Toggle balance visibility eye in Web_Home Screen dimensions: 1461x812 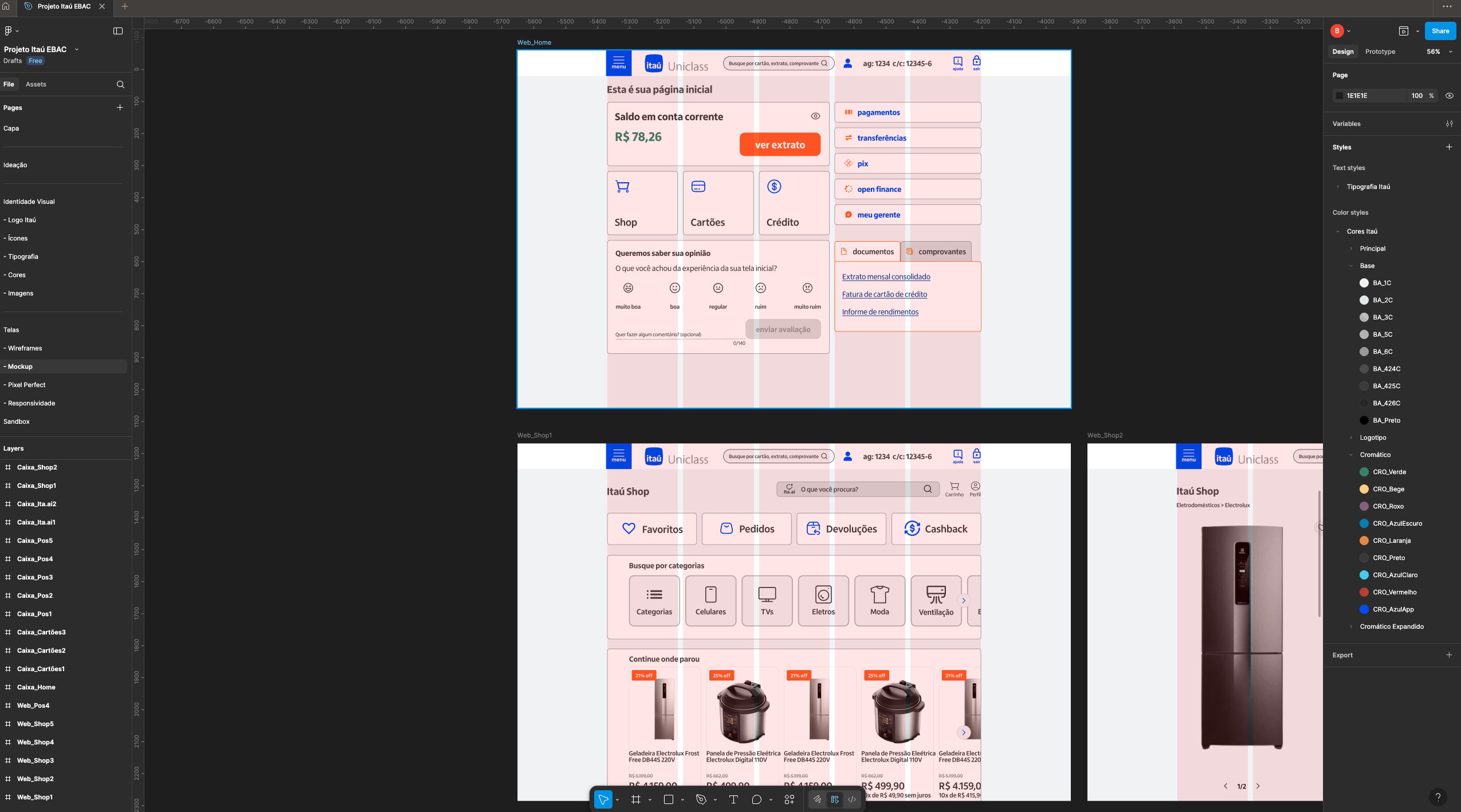pos(815,116)
